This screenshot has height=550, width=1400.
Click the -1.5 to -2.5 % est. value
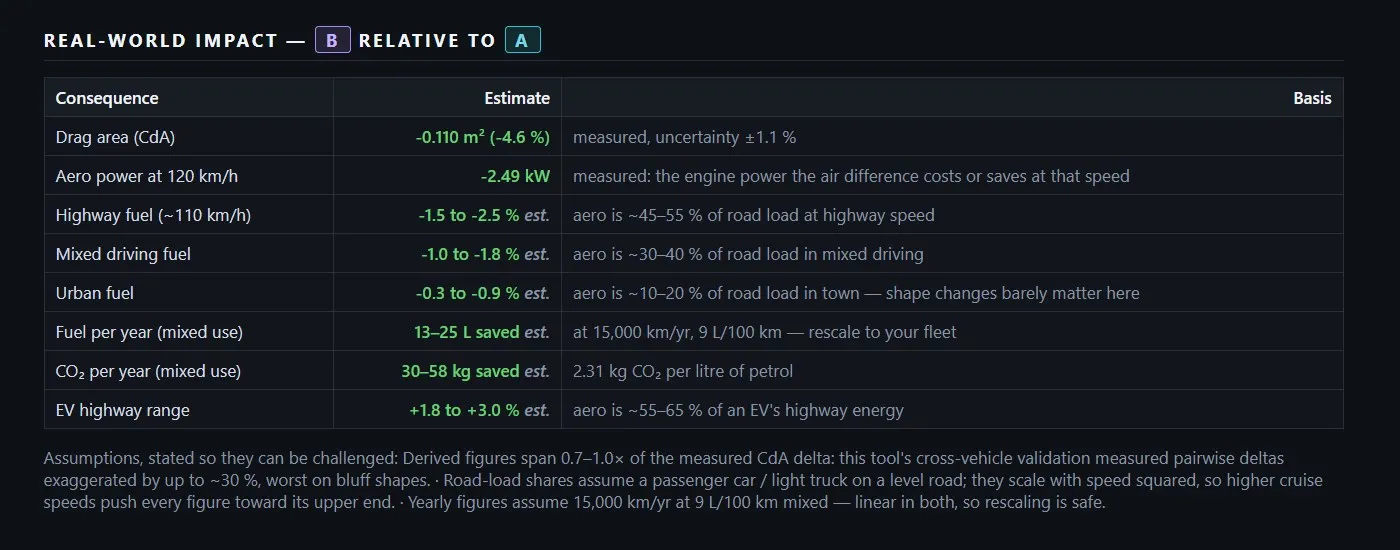coord(484,215)
